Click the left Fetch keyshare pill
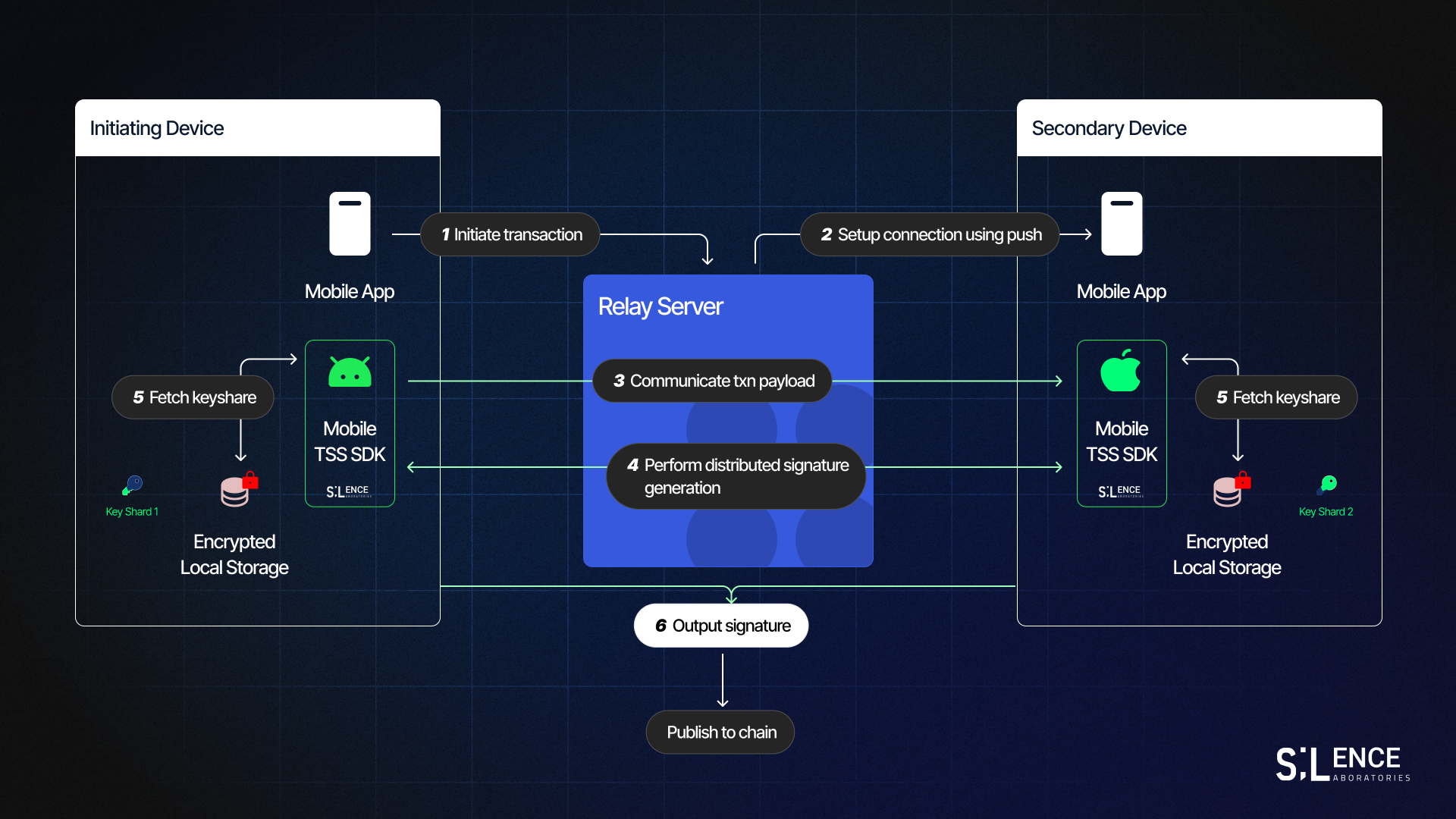Screen dimensions: 1456x819 pos(193,397)
